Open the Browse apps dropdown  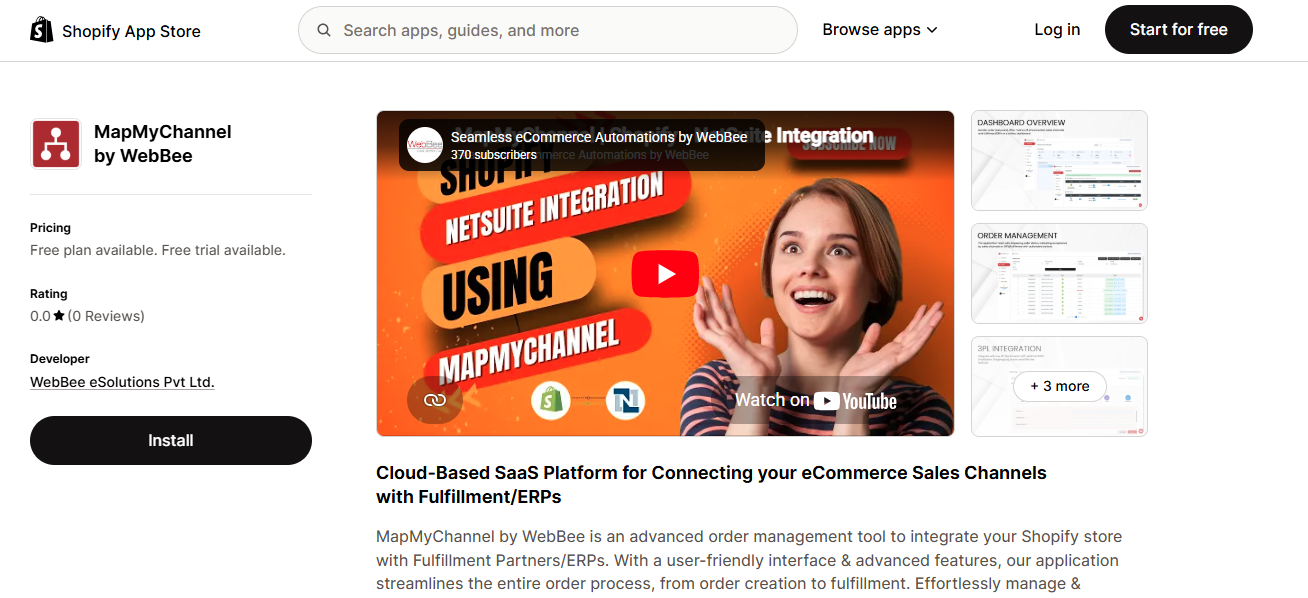[x=879, y=29]
